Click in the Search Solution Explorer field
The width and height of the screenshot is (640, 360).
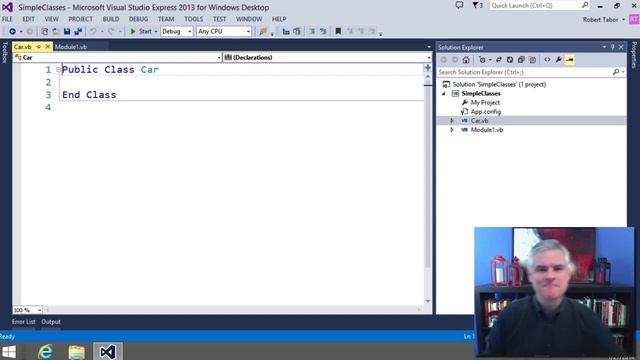coord(524,72)
